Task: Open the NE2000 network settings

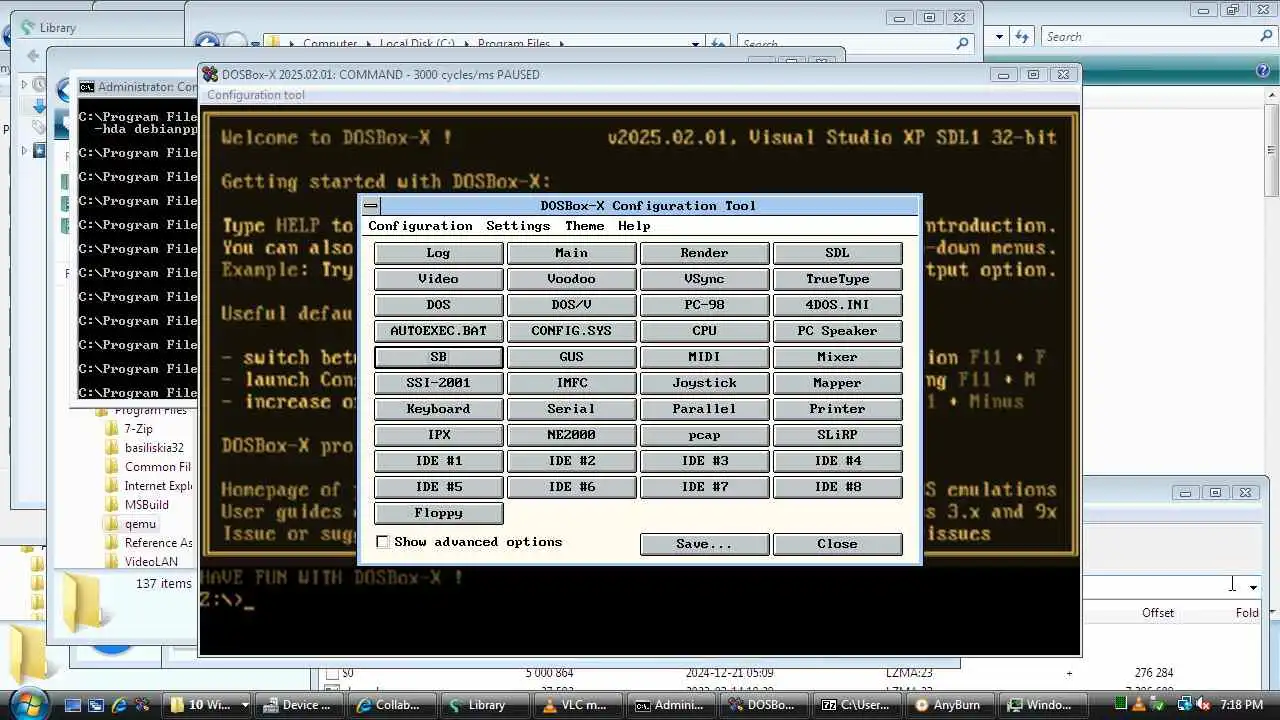Action: click(x=571, y=435)
